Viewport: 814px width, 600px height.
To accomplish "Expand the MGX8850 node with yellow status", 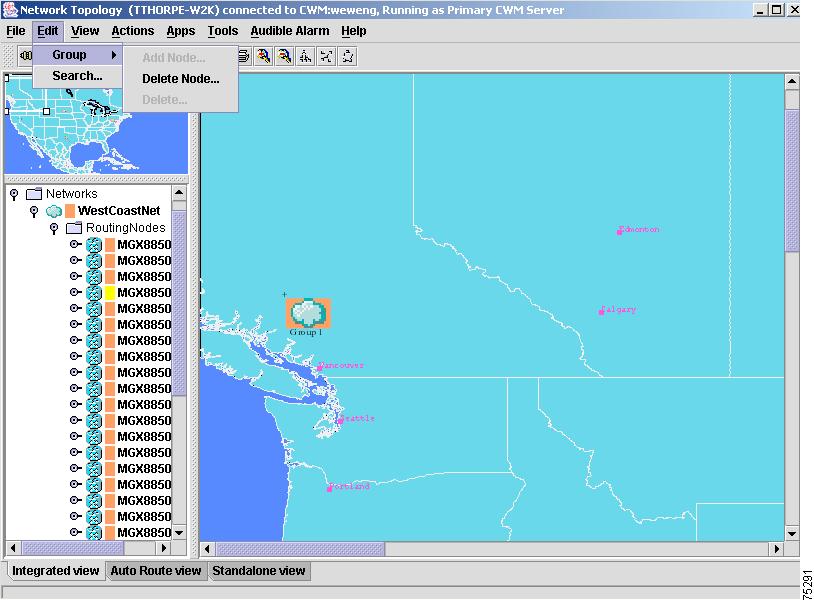I will [x=75, y=292].
